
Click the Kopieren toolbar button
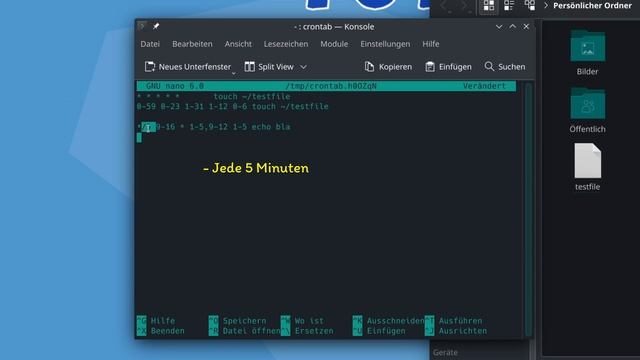[x=388, y=67]
